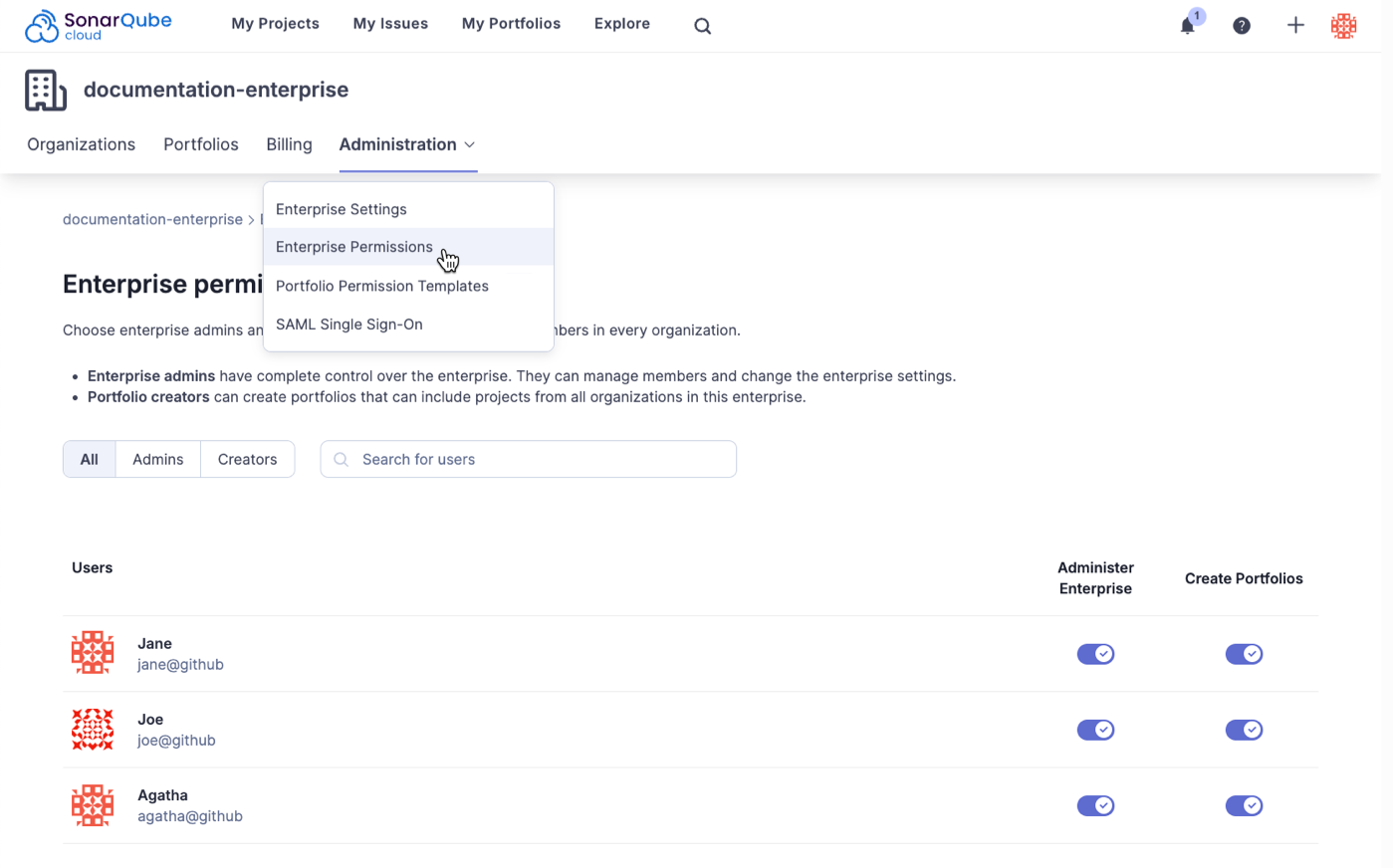Viewport: 1393px width, 868px height.
Task: Choose SAML Single Sign-On from the dropdown
Action: 348,324
